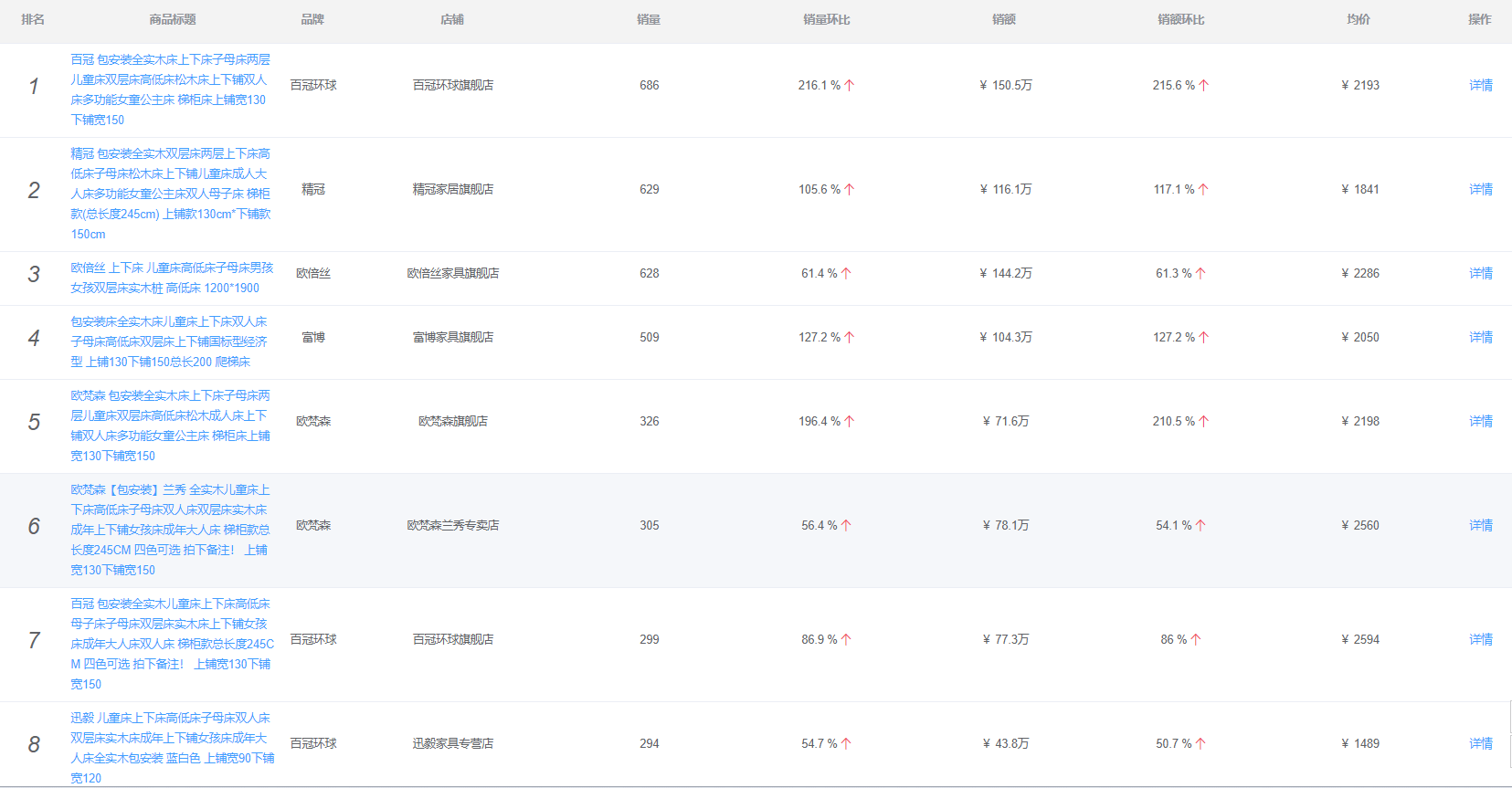Click the 品牌 column header

coord(312,19)
